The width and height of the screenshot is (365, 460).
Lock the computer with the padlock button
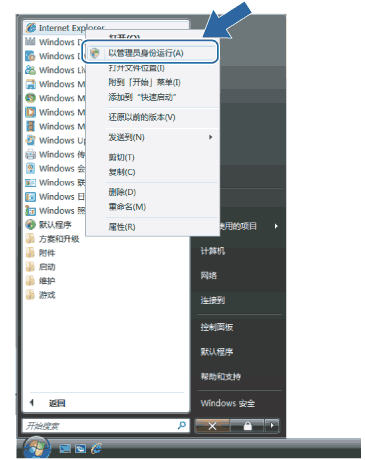click(x=247, y=426)
